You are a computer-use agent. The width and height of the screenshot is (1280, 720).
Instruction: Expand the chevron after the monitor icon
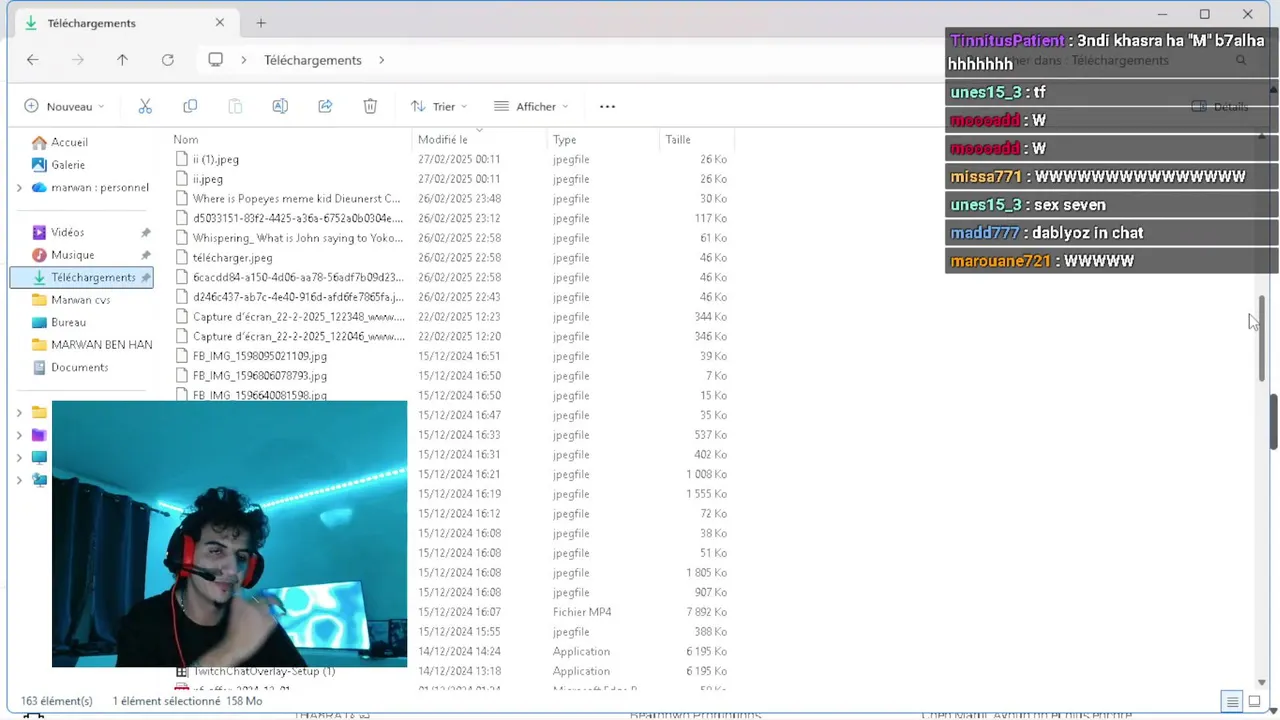coord(243,60)
